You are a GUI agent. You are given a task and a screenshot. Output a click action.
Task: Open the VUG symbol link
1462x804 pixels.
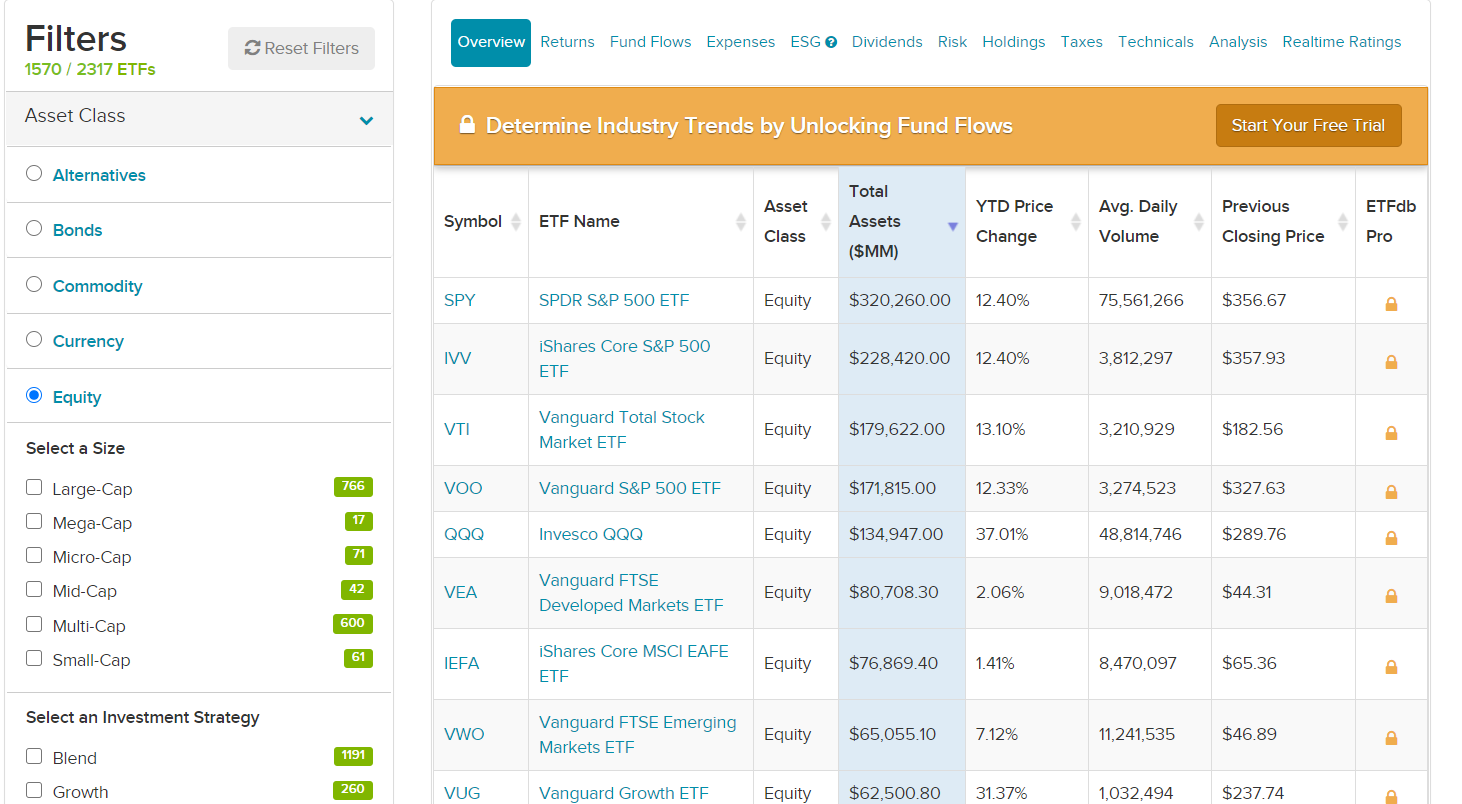pyautogui.click(x=462, y=793)
